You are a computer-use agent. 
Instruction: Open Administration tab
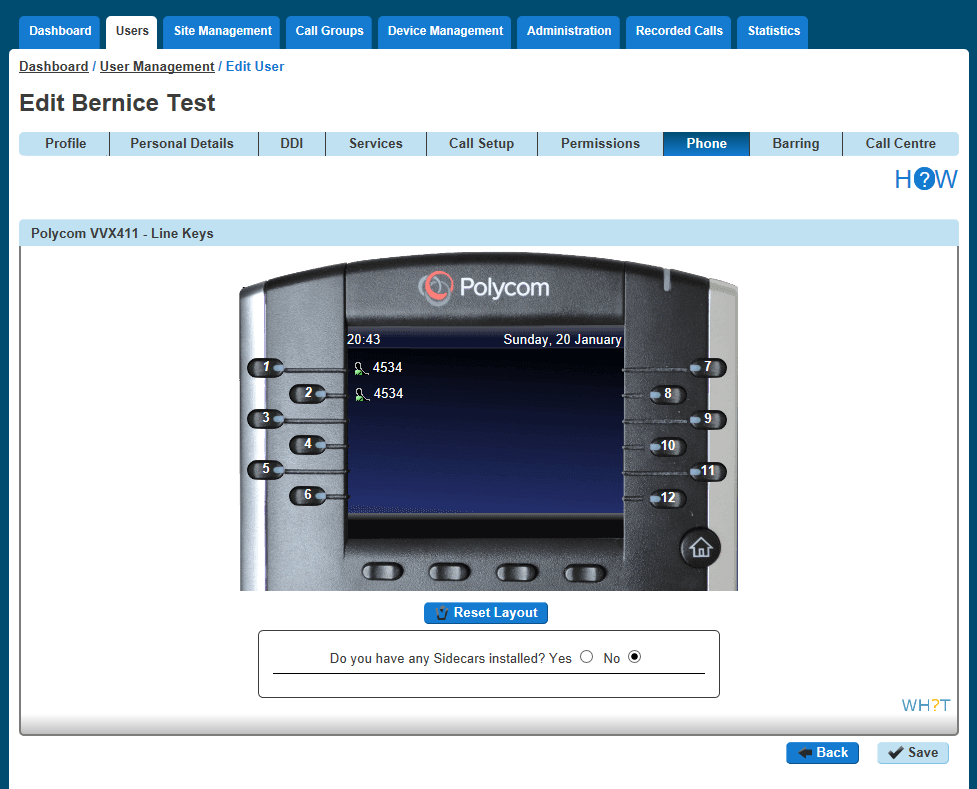point(569,32)
